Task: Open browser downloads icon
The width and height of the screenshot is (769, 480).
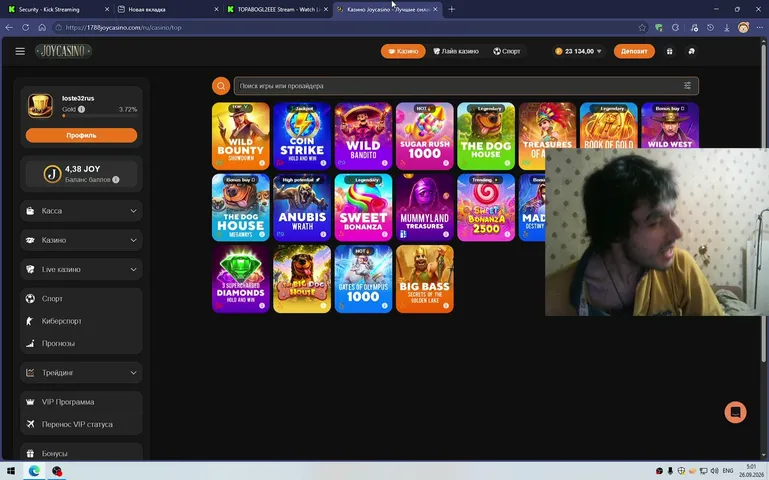Action: click(727, 27)
